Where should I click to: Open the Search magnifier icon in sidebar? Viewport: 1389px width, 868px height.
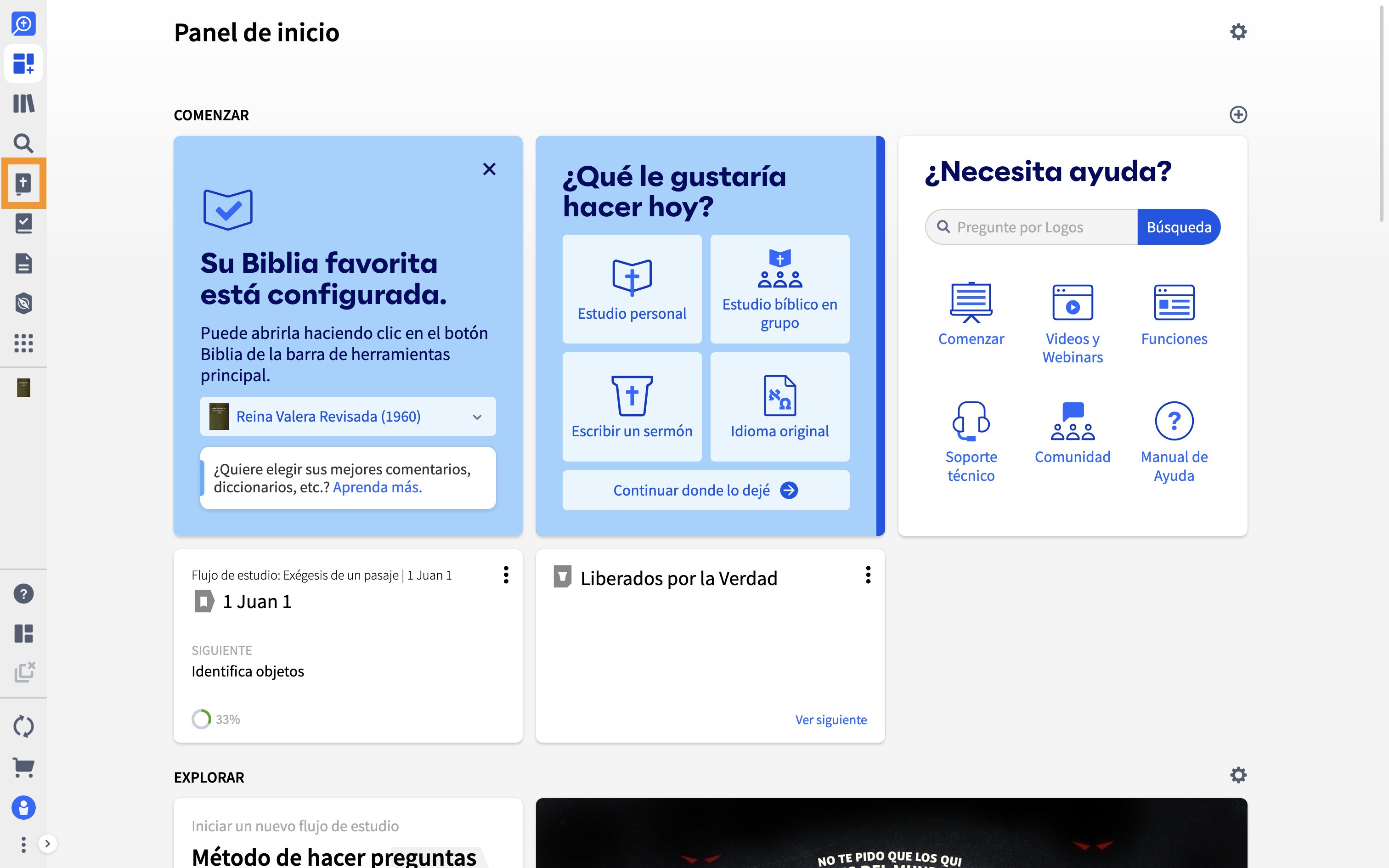pyautogui.click(x=23, y=143)
